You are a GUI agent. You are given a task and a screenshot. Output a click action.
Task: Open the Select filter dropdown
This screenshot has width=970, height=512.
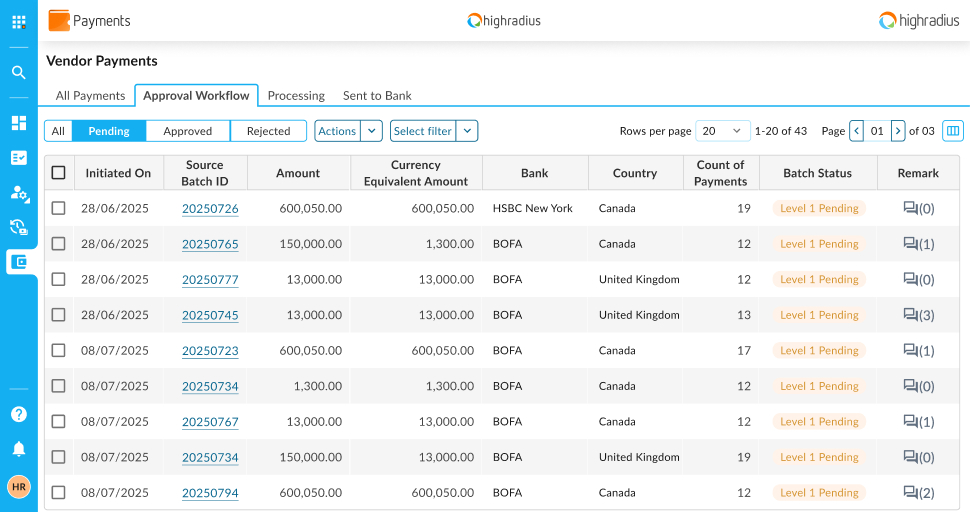point(467,131)
